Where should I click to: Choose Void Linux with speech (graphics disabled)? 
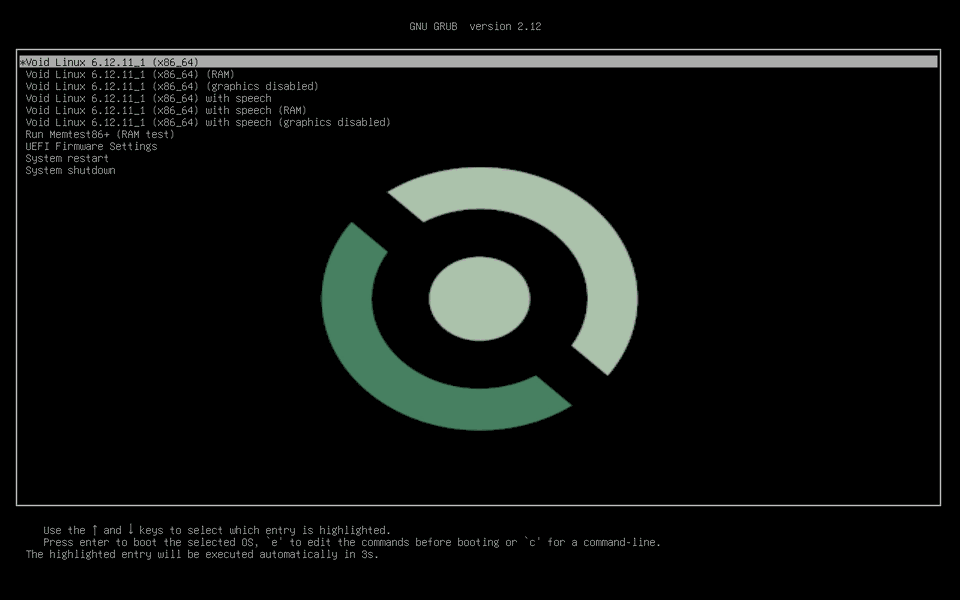[x=208, y=122]
